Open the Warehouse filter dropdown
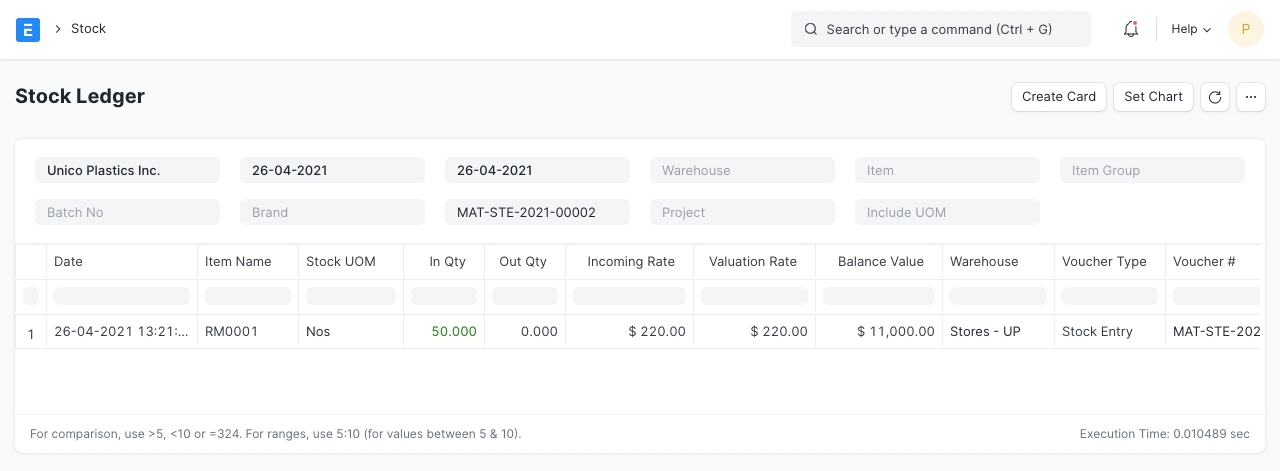The width and height of the screenshot is (1280, 471). 742,171
